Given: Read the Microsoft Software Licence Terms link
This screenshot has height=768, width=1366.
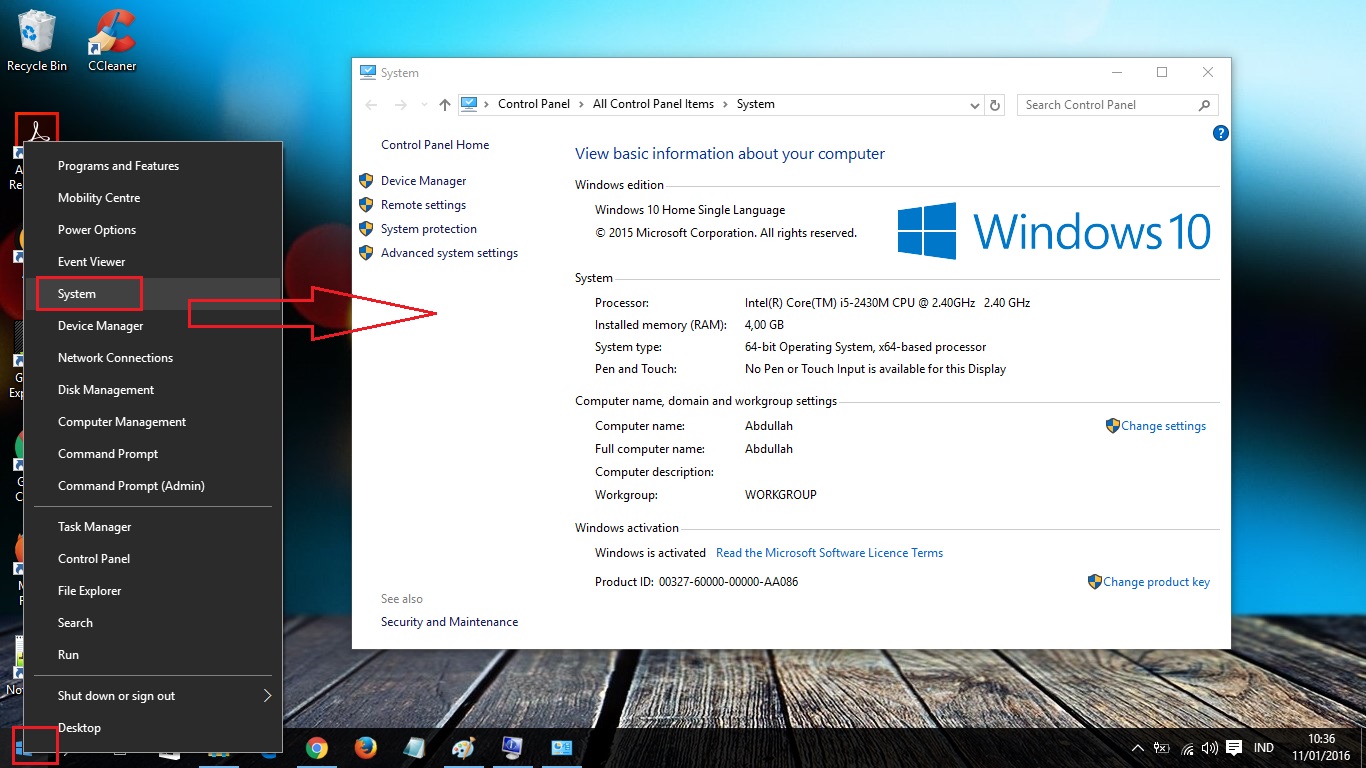Looking at the screenshot, I should click(x=829, y=553).
